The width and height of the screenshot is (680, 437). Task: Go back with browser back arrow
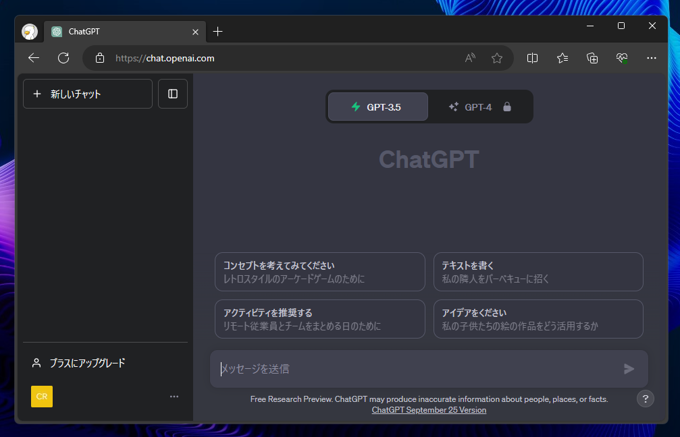point(34,58)
